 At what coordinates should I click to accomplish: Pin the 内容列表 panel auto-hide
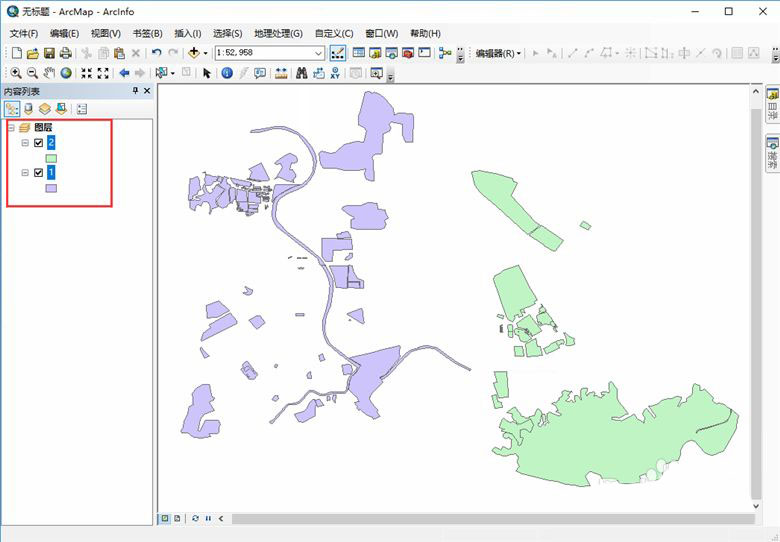[x=135, y=90]
